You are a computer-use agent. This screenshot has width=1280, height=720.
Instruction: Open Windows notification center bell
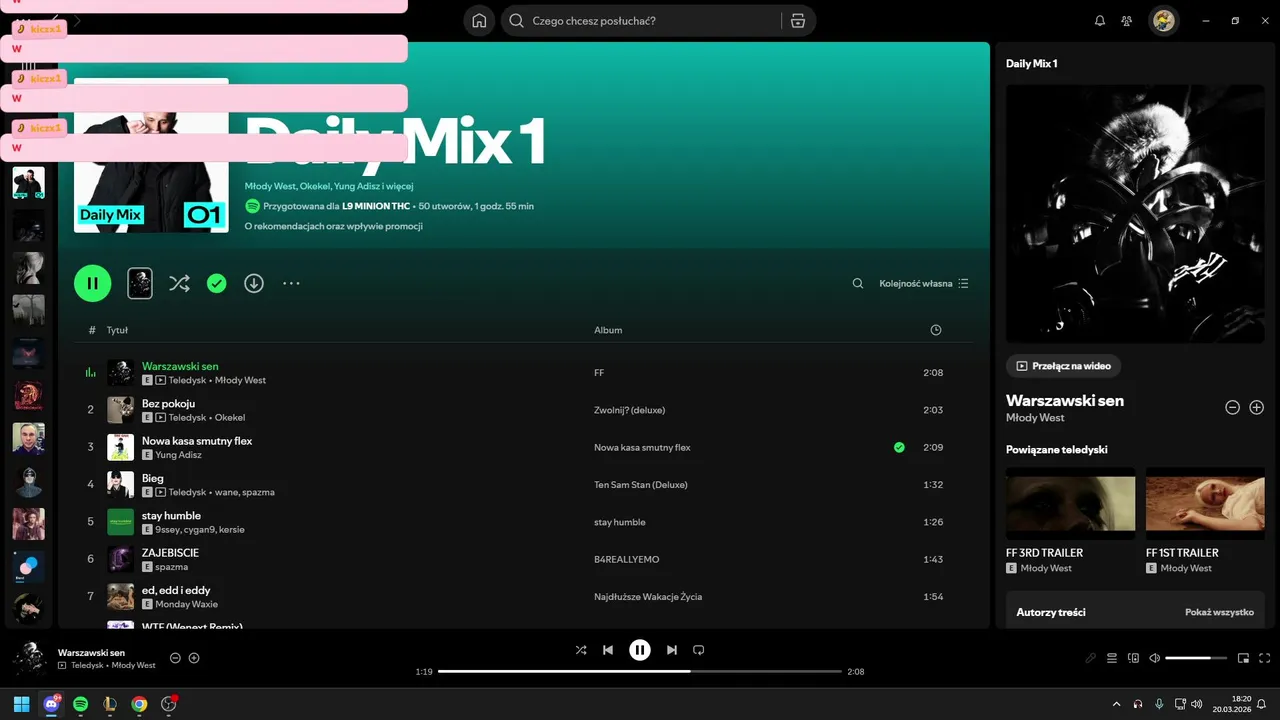(1261, 704)
